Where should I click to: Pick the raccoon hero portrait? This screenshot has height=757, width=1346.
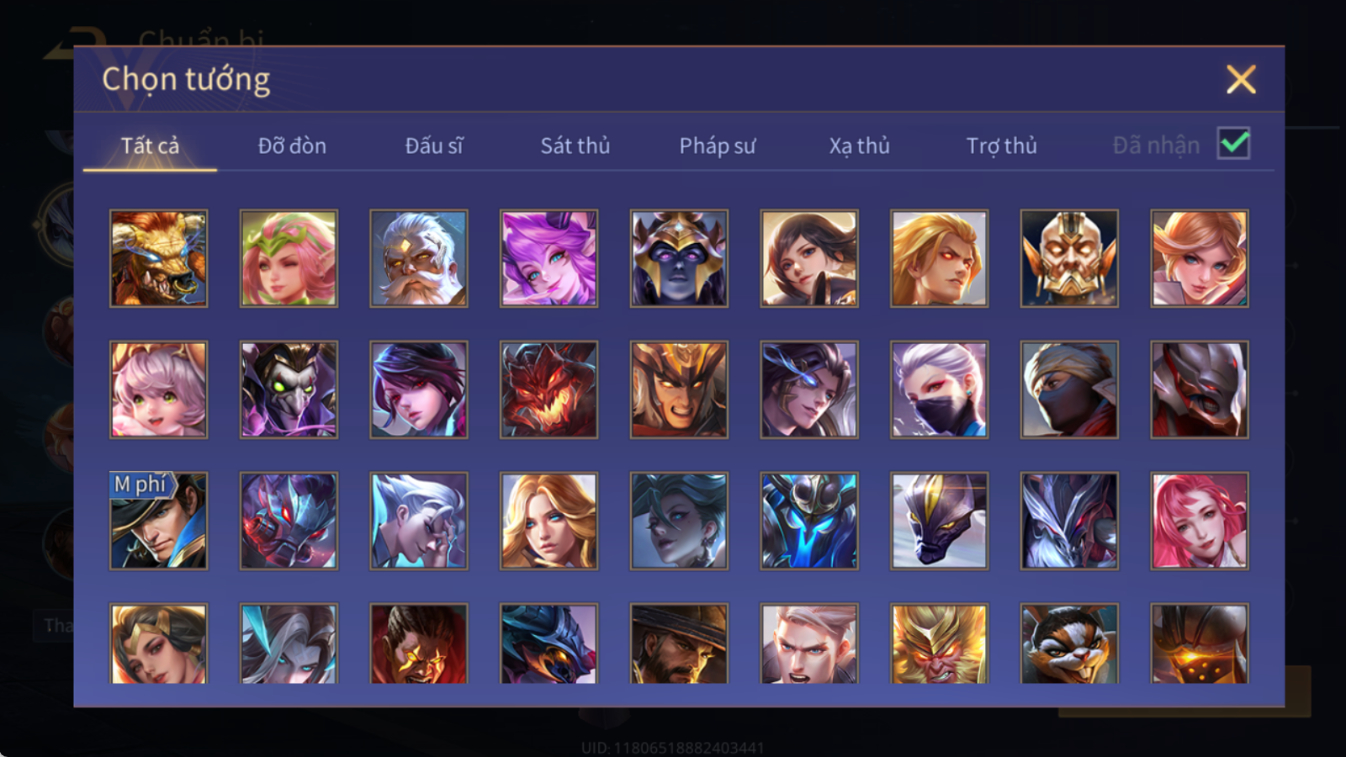[1069, 644]
